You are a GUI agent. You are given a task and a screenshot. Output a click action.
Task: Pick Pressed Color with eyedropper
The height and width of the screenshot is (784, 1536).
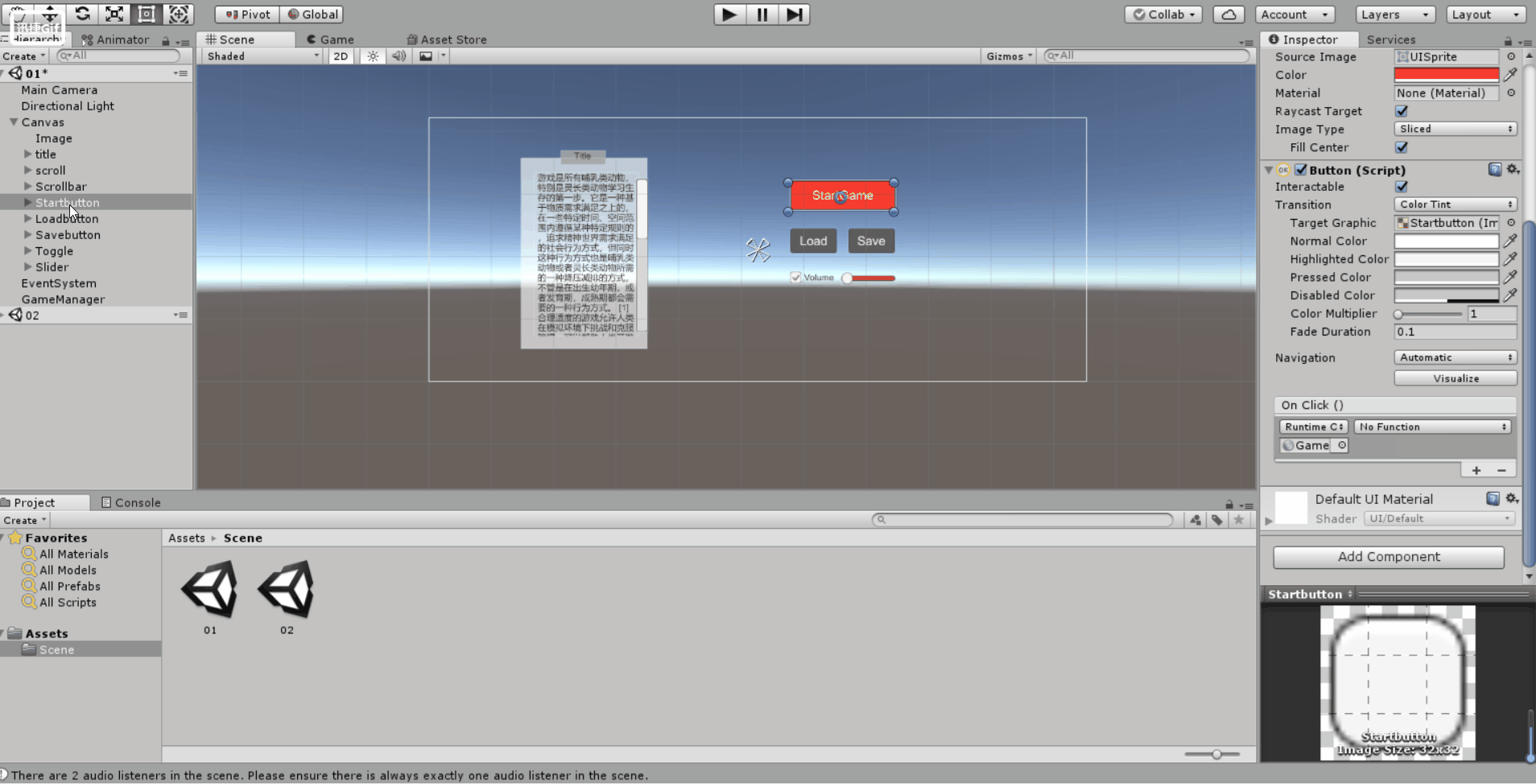click(x=1510, y=277)
